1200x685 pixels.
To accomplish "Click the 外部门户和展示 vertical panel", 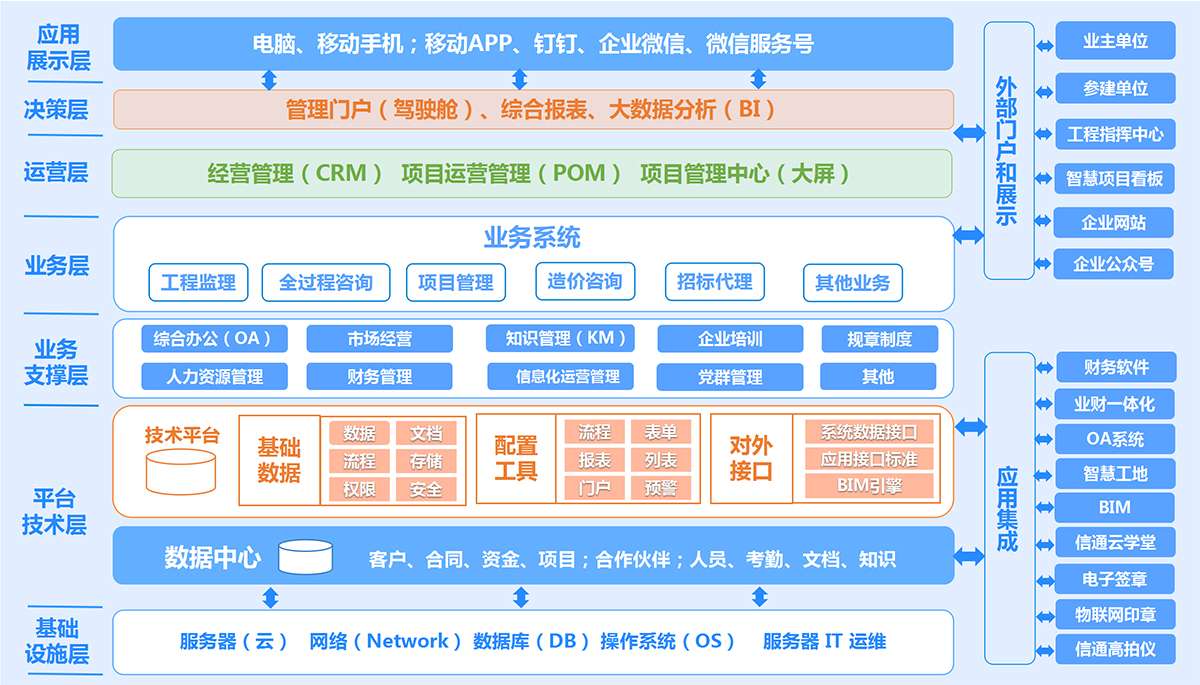I will pyautogui.click(x=1006, y=150).
